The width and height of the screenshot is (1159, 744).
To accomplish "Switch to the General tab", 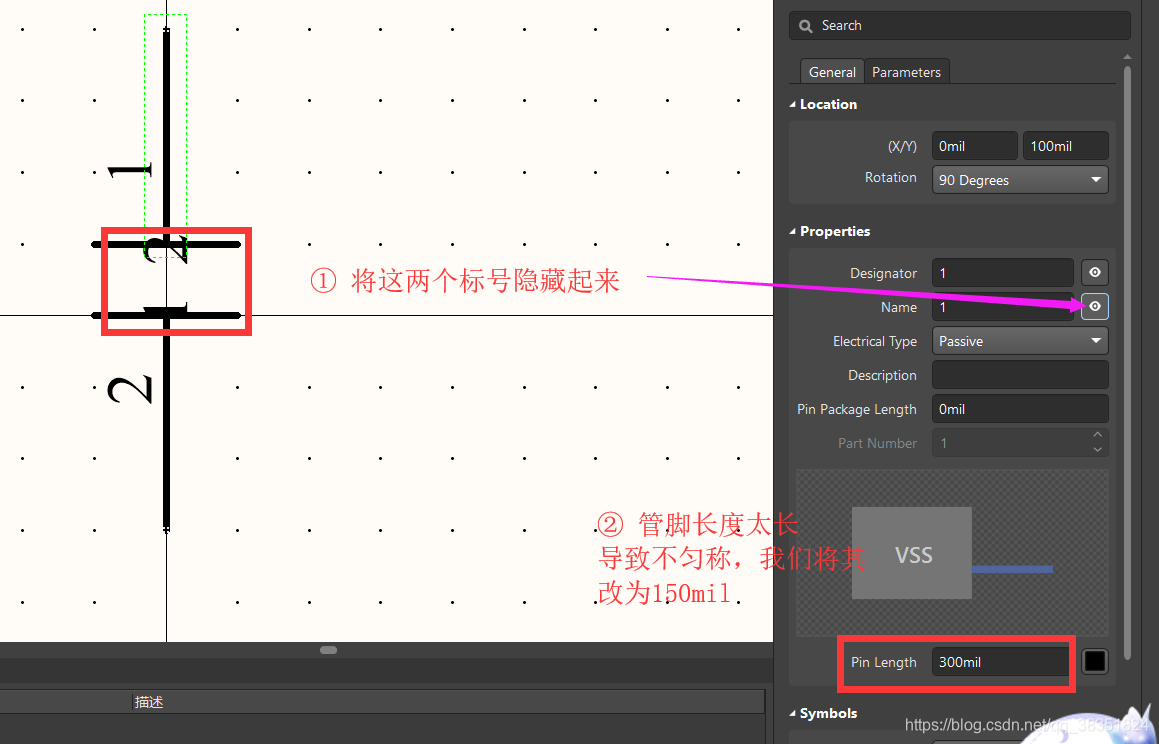I will (x=832, y=72).
